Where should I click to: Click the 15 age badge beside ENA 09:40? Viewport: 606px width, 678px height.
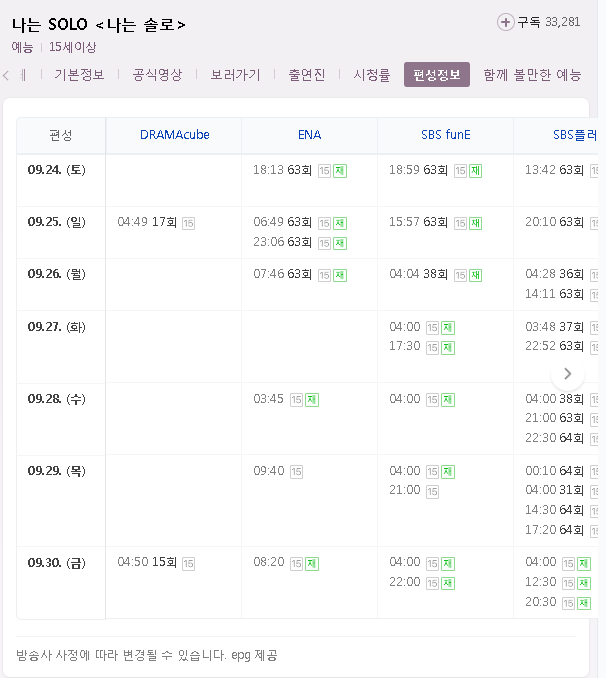coord(296,472)
